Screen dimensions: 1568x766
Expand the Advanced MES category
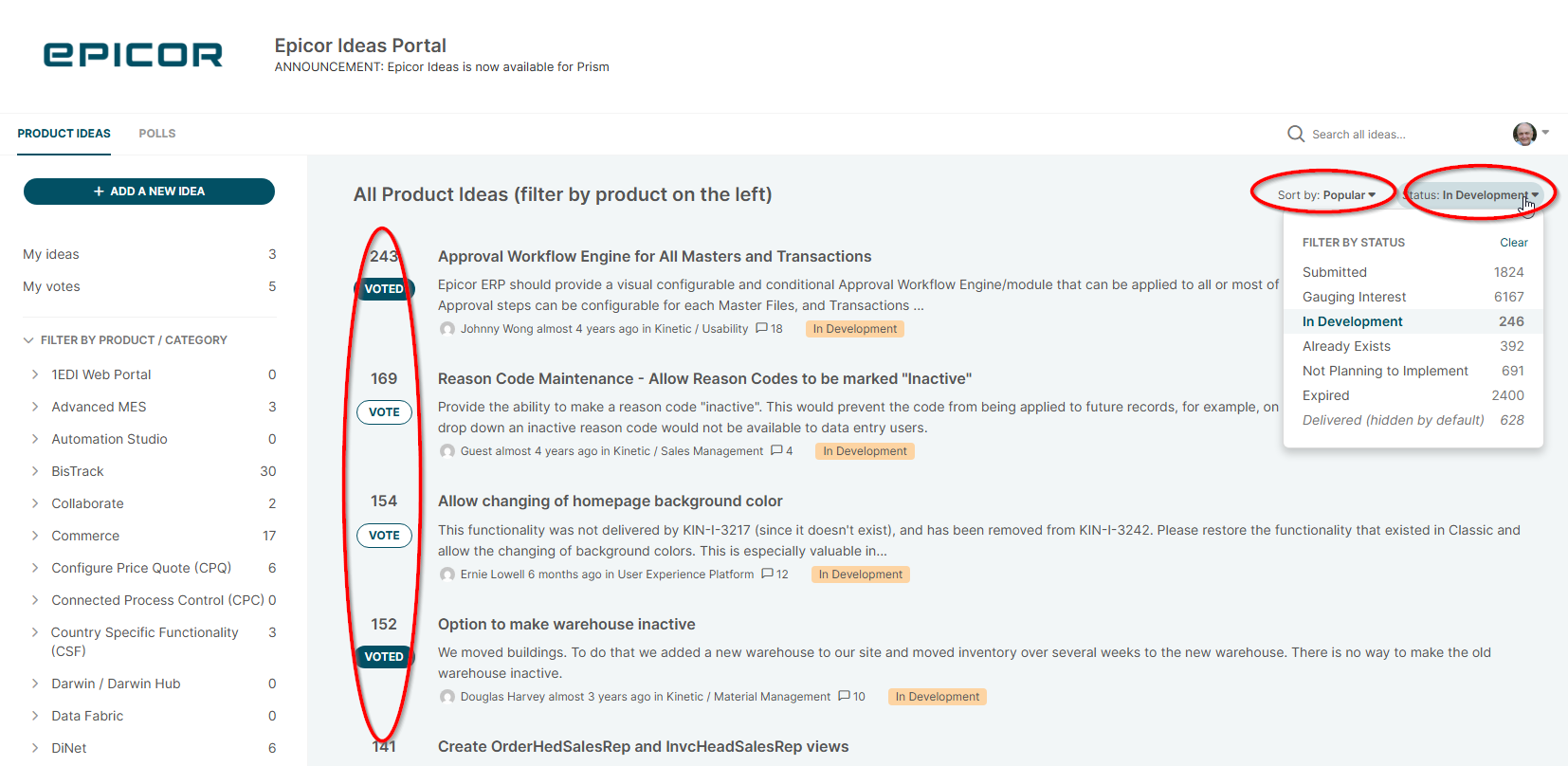[35, 407]
